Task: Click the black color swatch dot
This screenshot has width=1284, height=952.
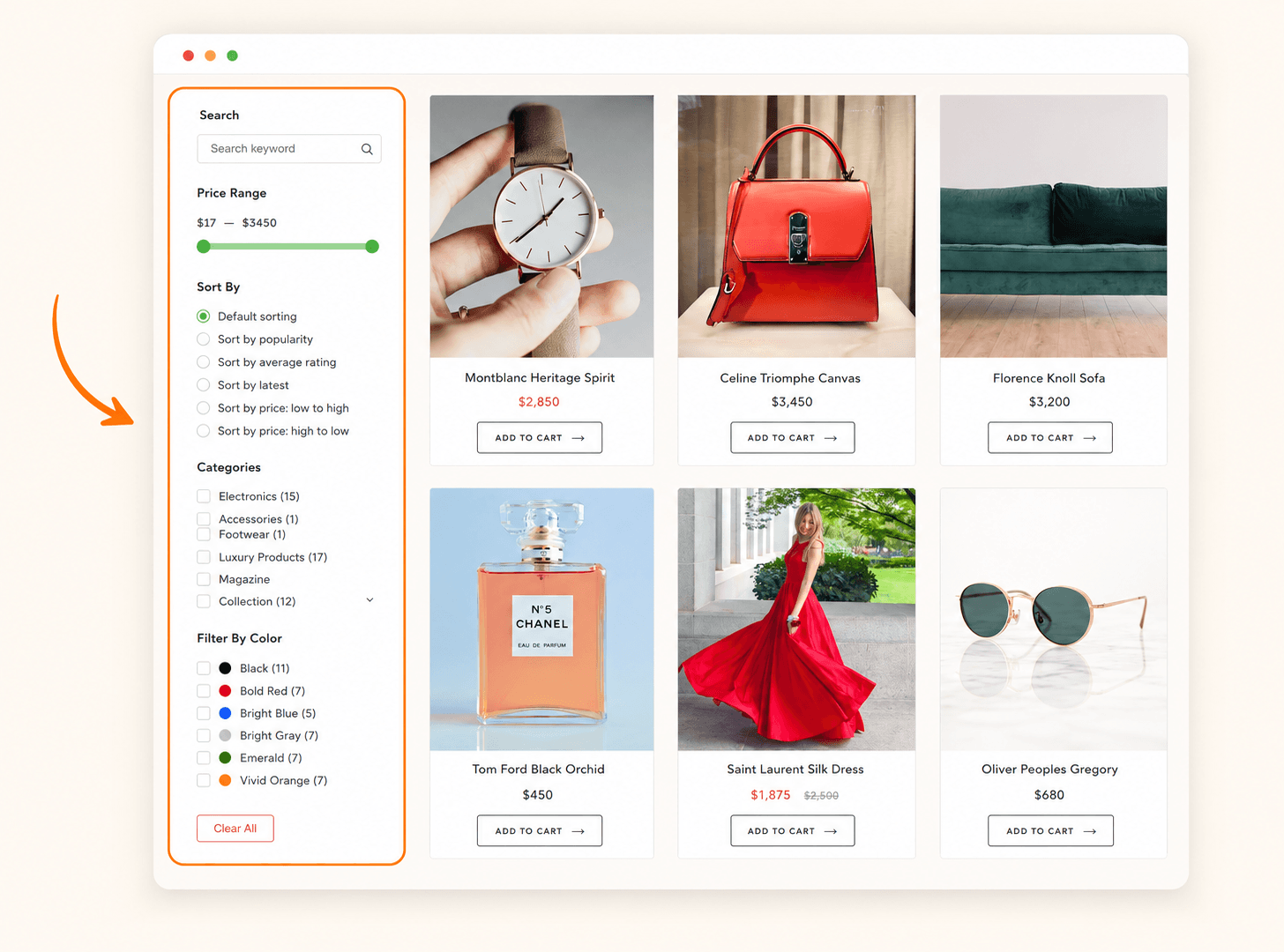Action: pyautogui.click(x=225, y=668)
